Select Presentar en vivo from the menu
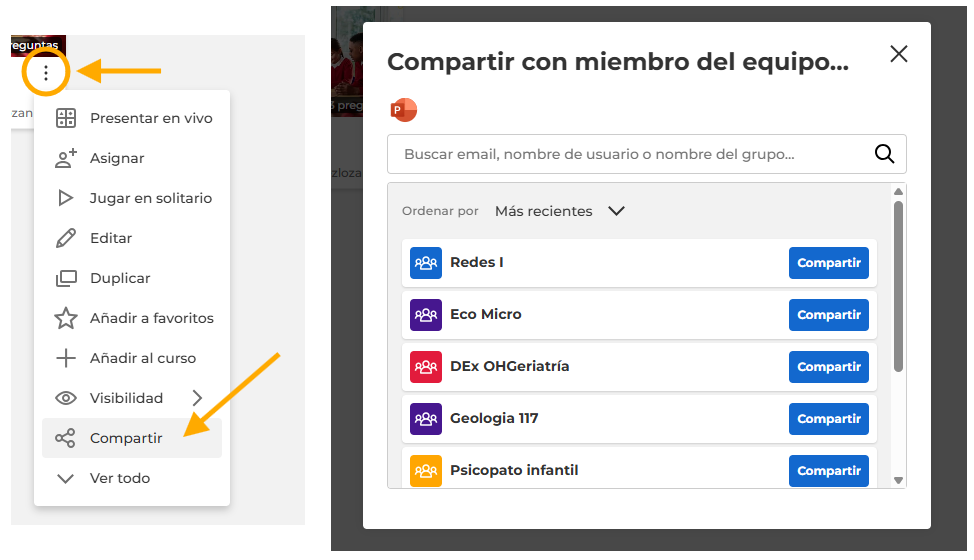The image size is (974, 560). click(150, 118)
